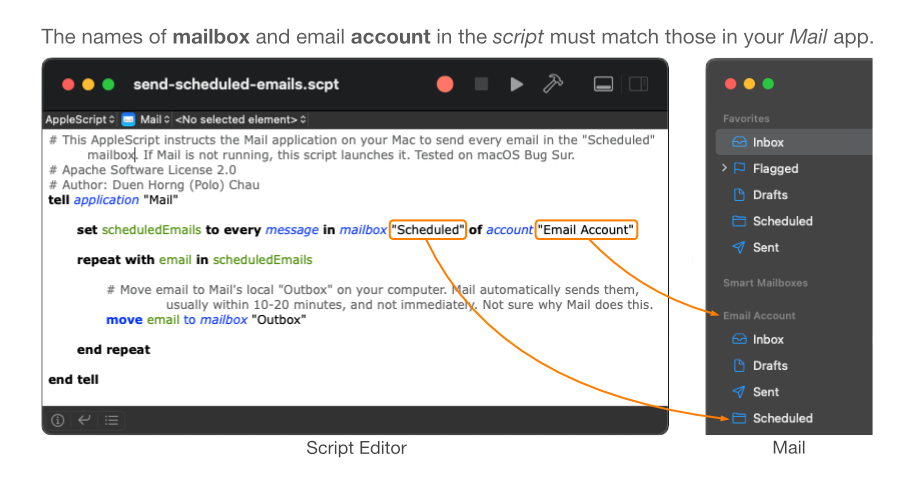The height and width of the screenshot is (478, 914).
Task: Click the Smart Mailboxes section header
Action: (765, 283)
